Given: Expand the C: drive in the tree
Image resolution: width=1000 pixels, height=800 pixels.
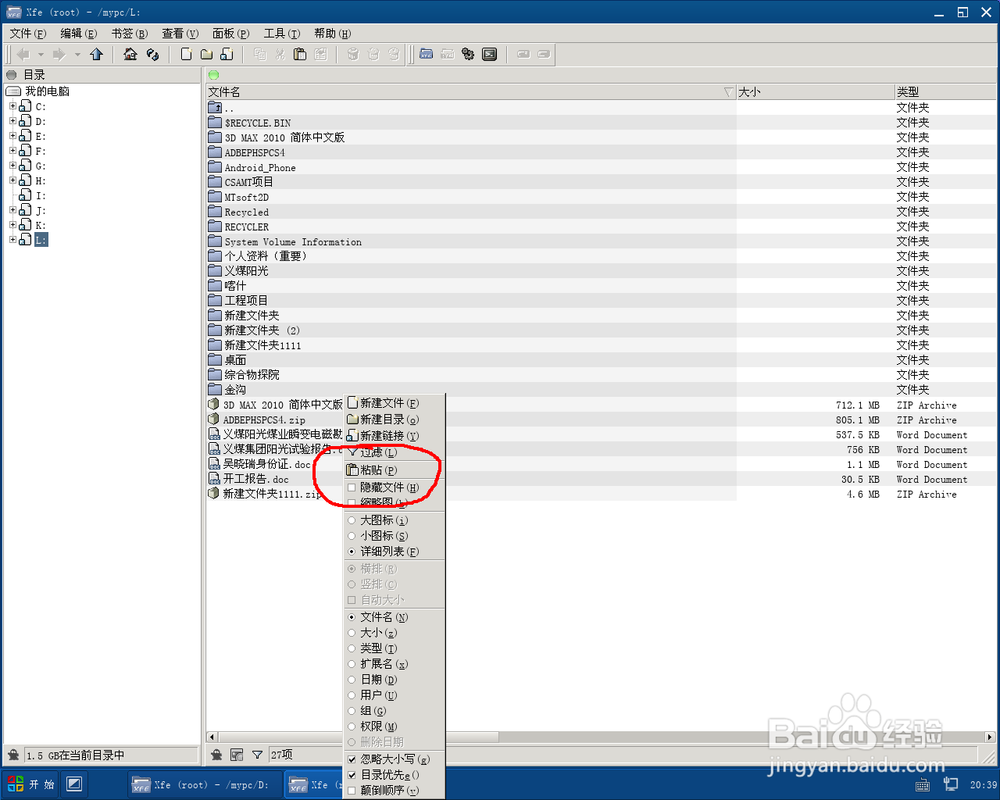Looking at the screenshot, I should [x=13, y=106].
